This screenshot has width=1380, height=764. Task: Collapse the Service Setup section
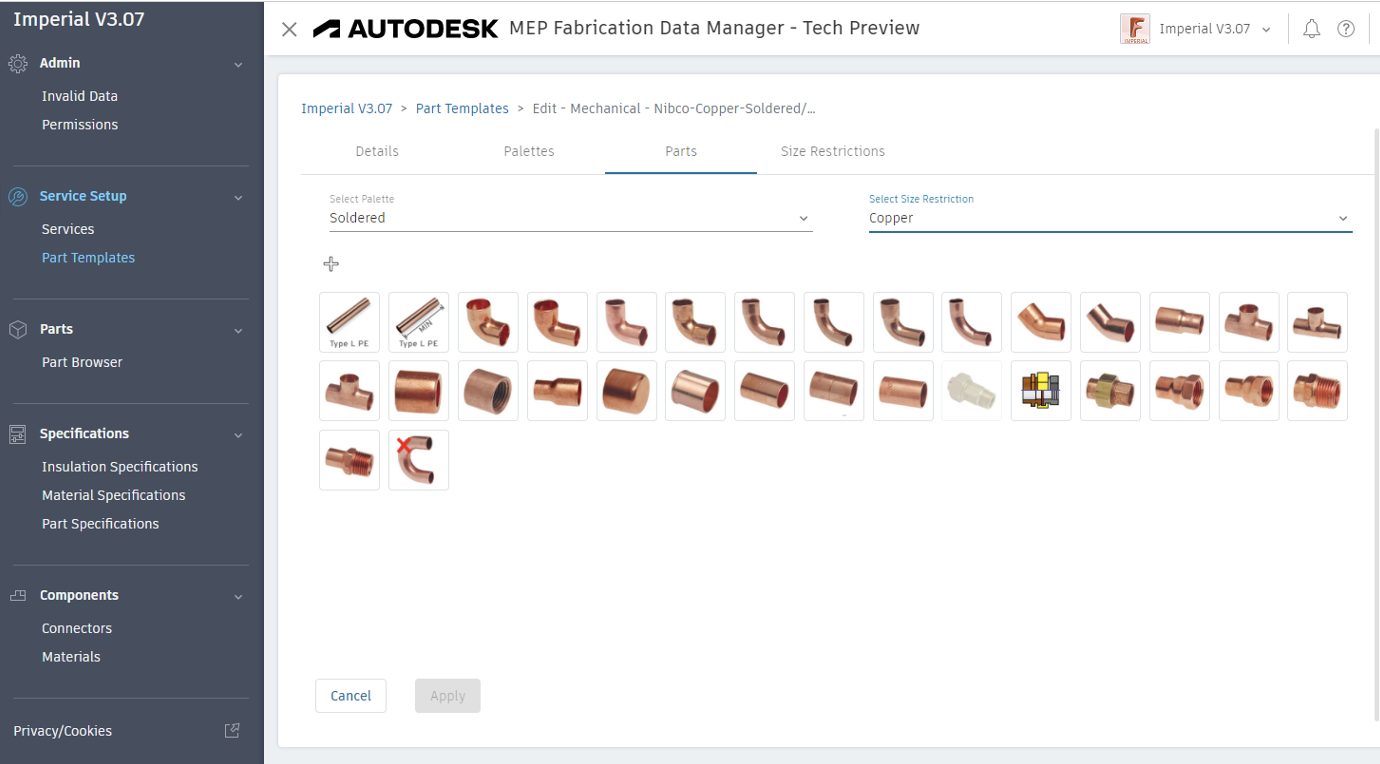point(238,197)
